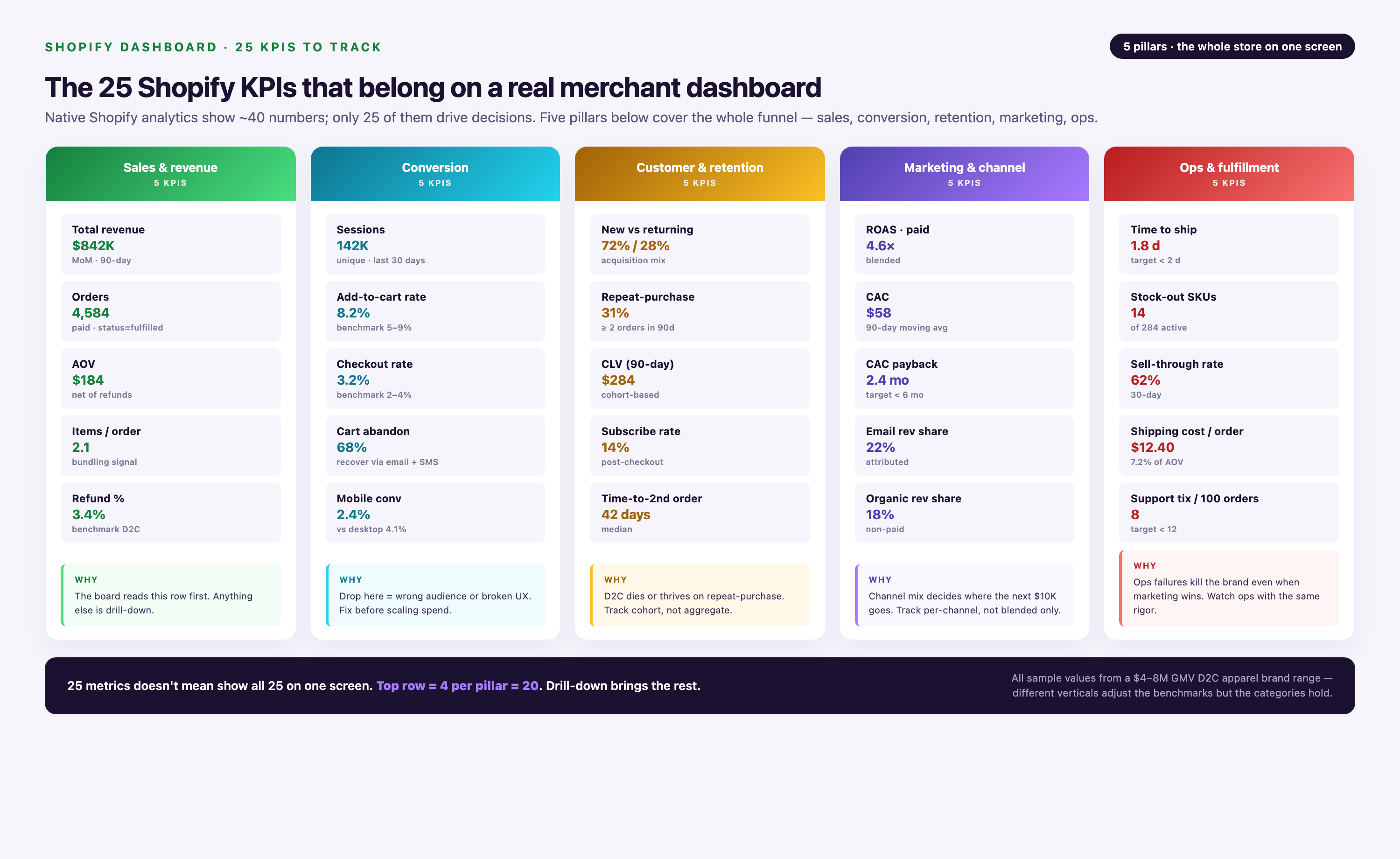The image size is (1400, 859).
Task: Click the red WHY note on ops failures
Action: tap(1229, 588)
